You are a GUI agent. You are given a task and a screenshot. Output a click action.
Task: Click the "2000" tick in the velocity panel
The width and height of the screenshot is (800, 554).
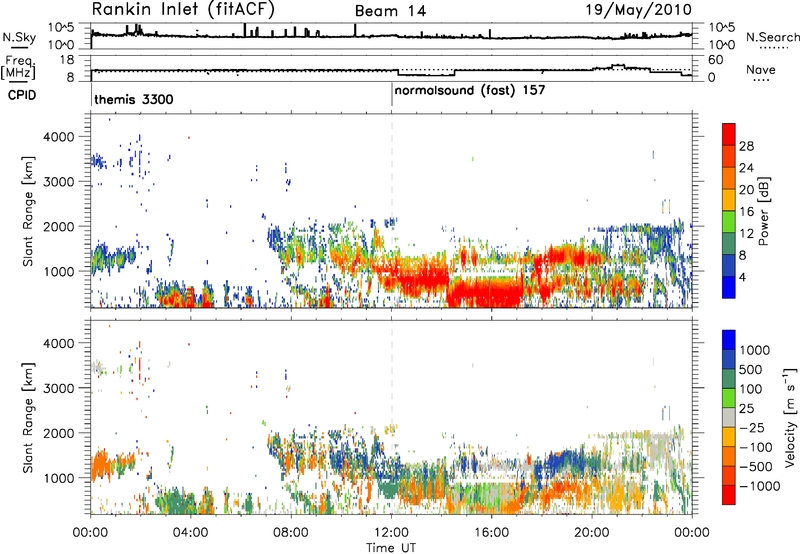pyautogui.click(x=59, y=433)
